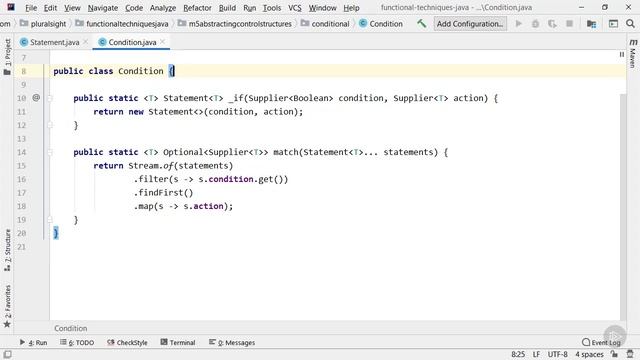Click the Stop square icon
640x360 pixels.
click(569, 24)
